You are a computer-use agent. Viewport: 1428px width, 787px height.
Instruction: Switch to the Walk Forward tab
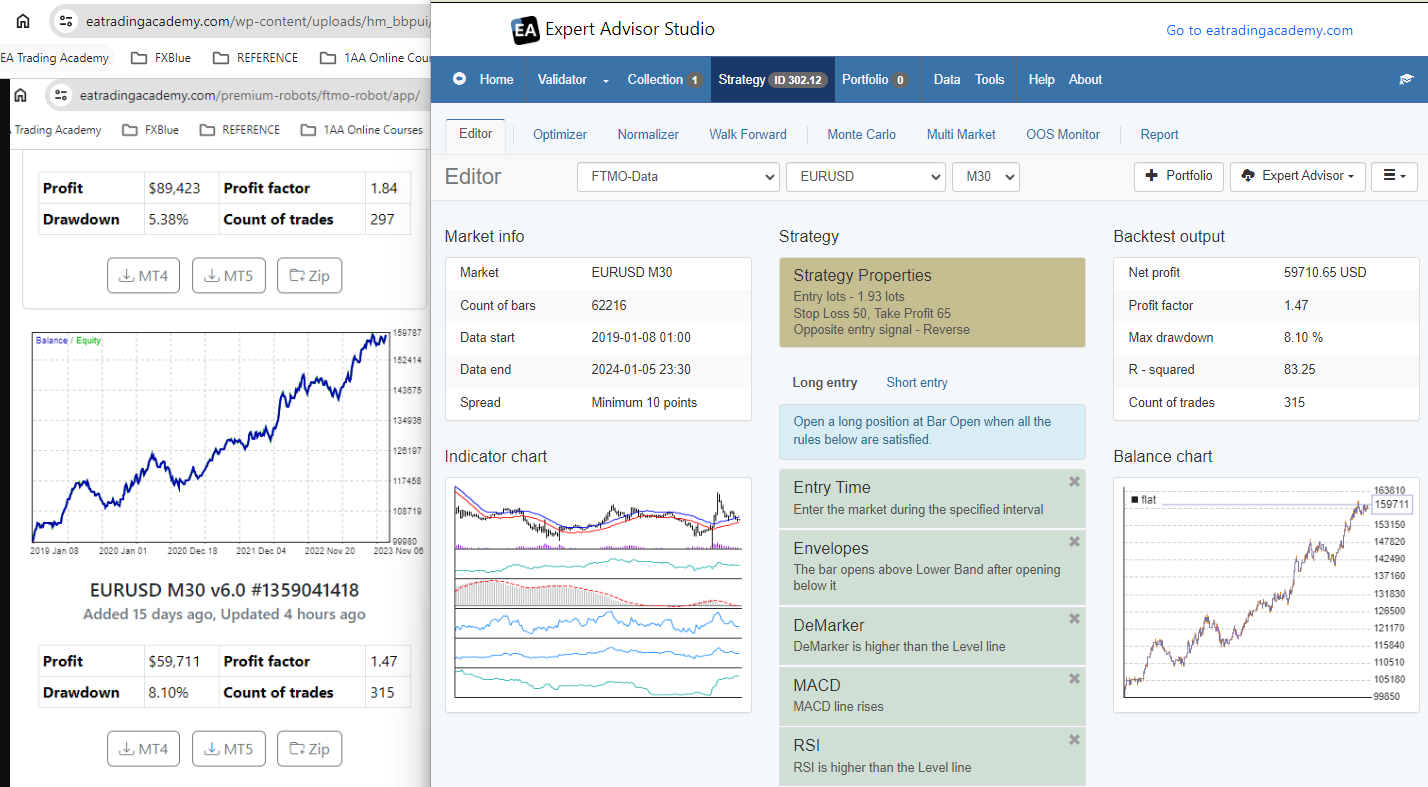748,134
